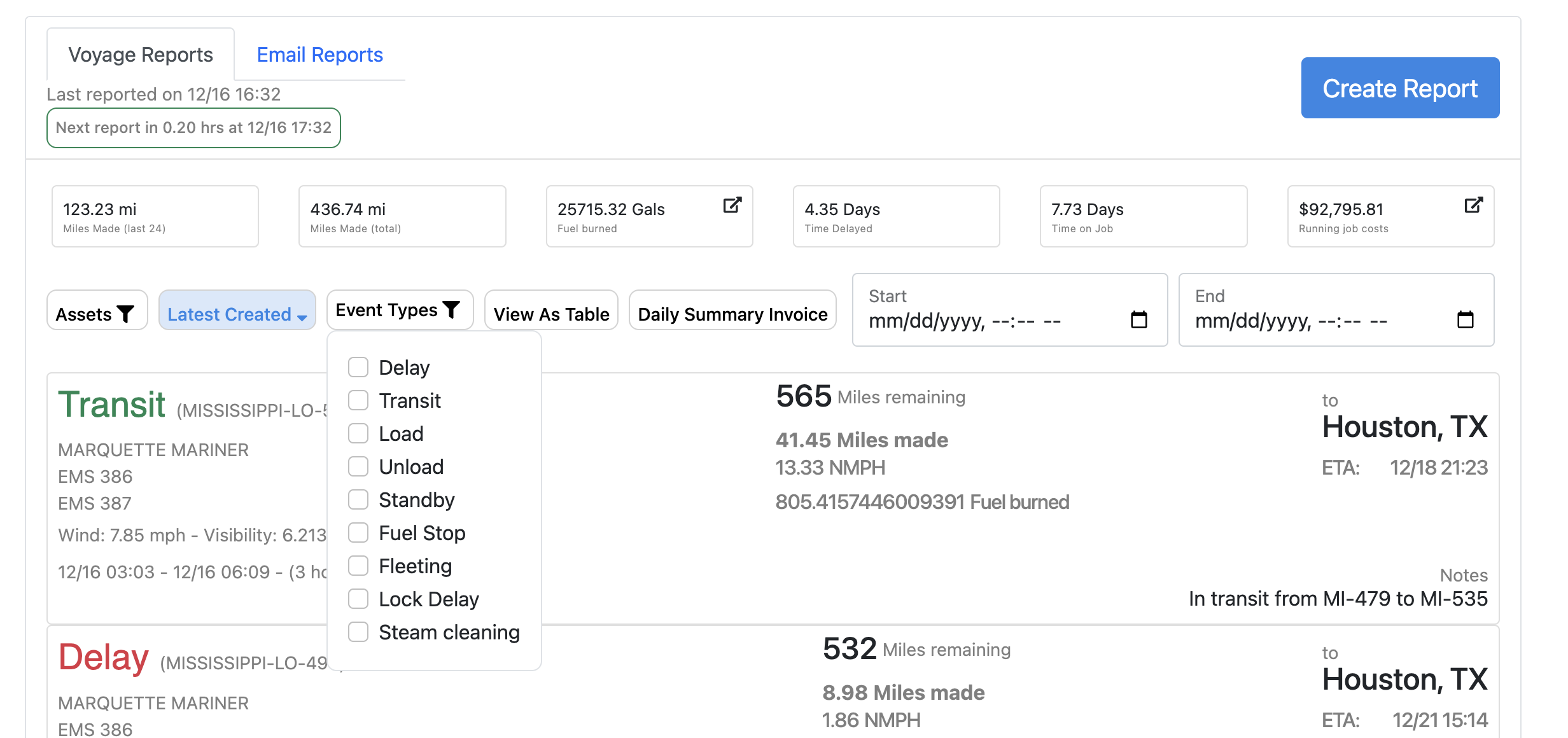Switch to the Email Reports tab
The width and height of the screenshot is (1568, 738).
(319, 55)
